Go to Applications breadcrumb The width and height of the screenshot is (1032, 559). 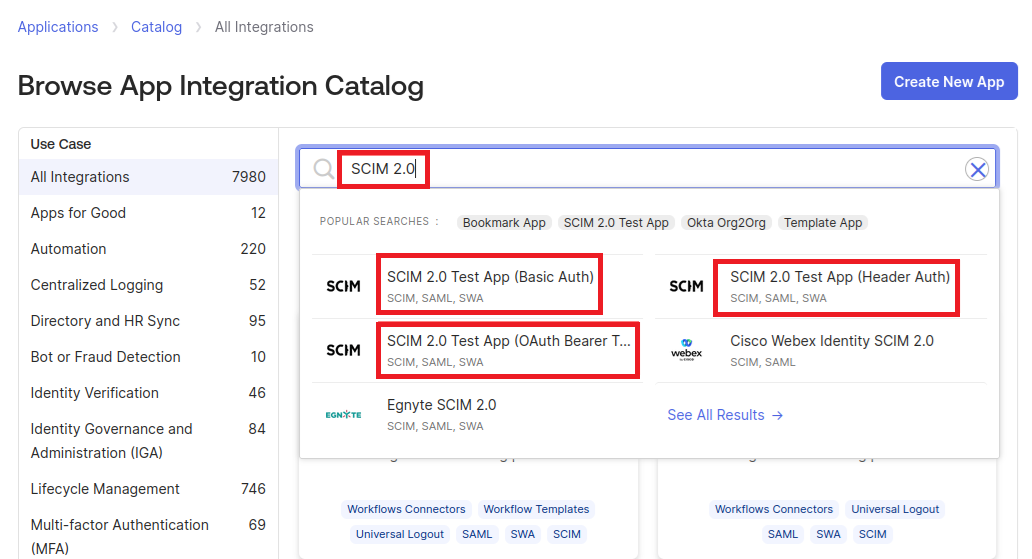(58, 27)
